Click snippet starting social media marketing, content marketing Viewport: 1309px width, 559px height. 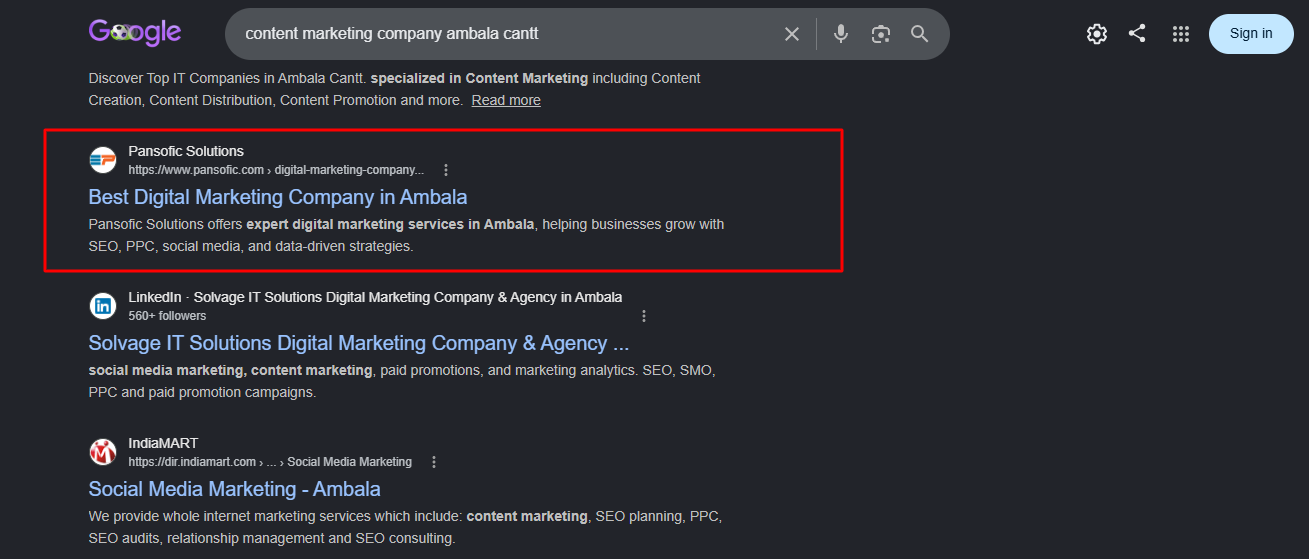pos(402,381)
